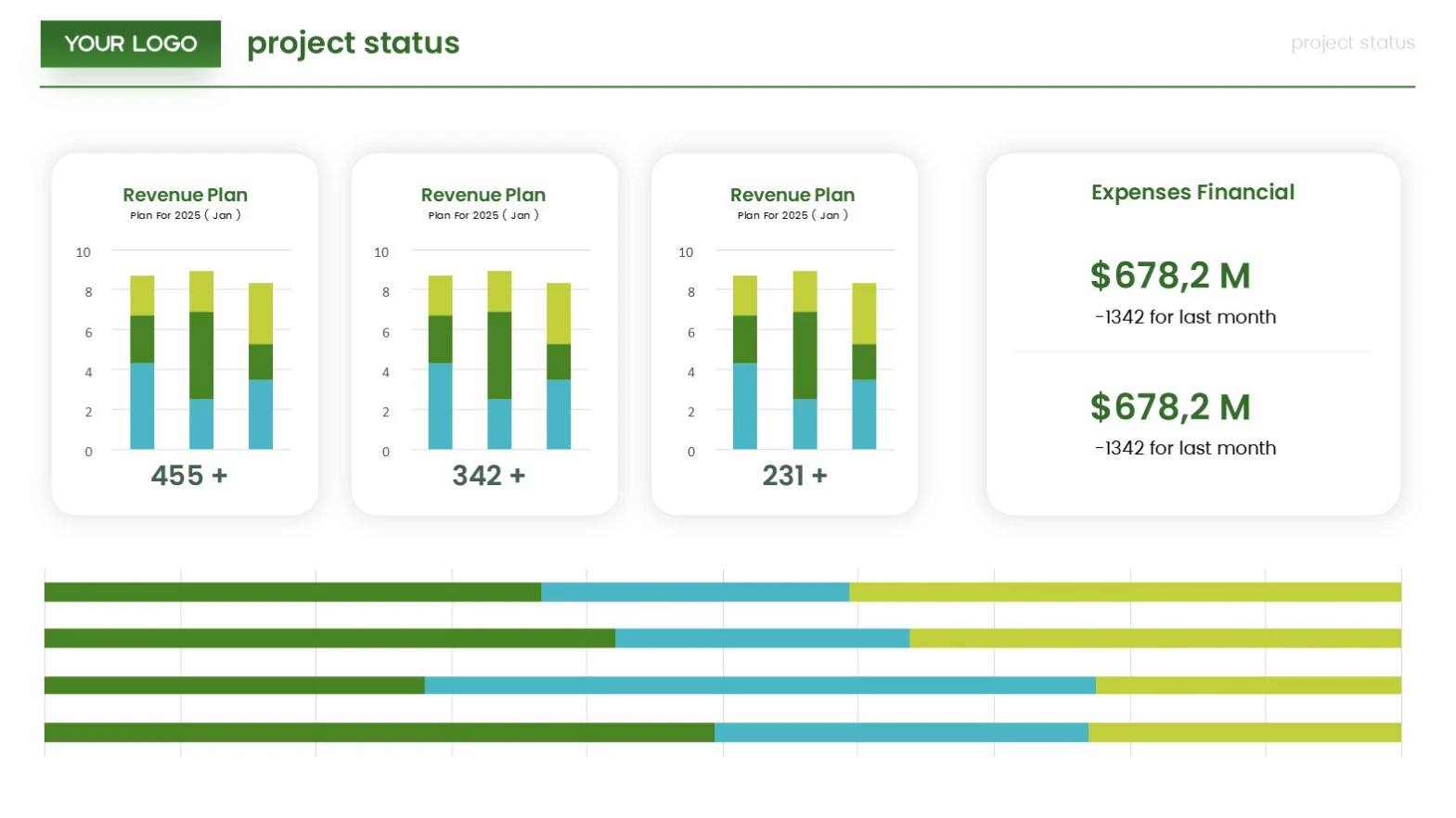Image resolution: width=1456 pixels, height=818 pixels.
Task: Select the Plan For 2025 subtitle in the 342 + card
Action: coord(483,215)
